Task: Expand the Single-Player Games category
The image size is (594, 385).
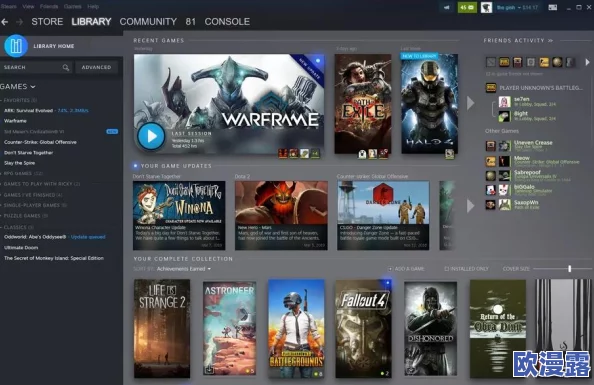Action: tap(34, 205)
